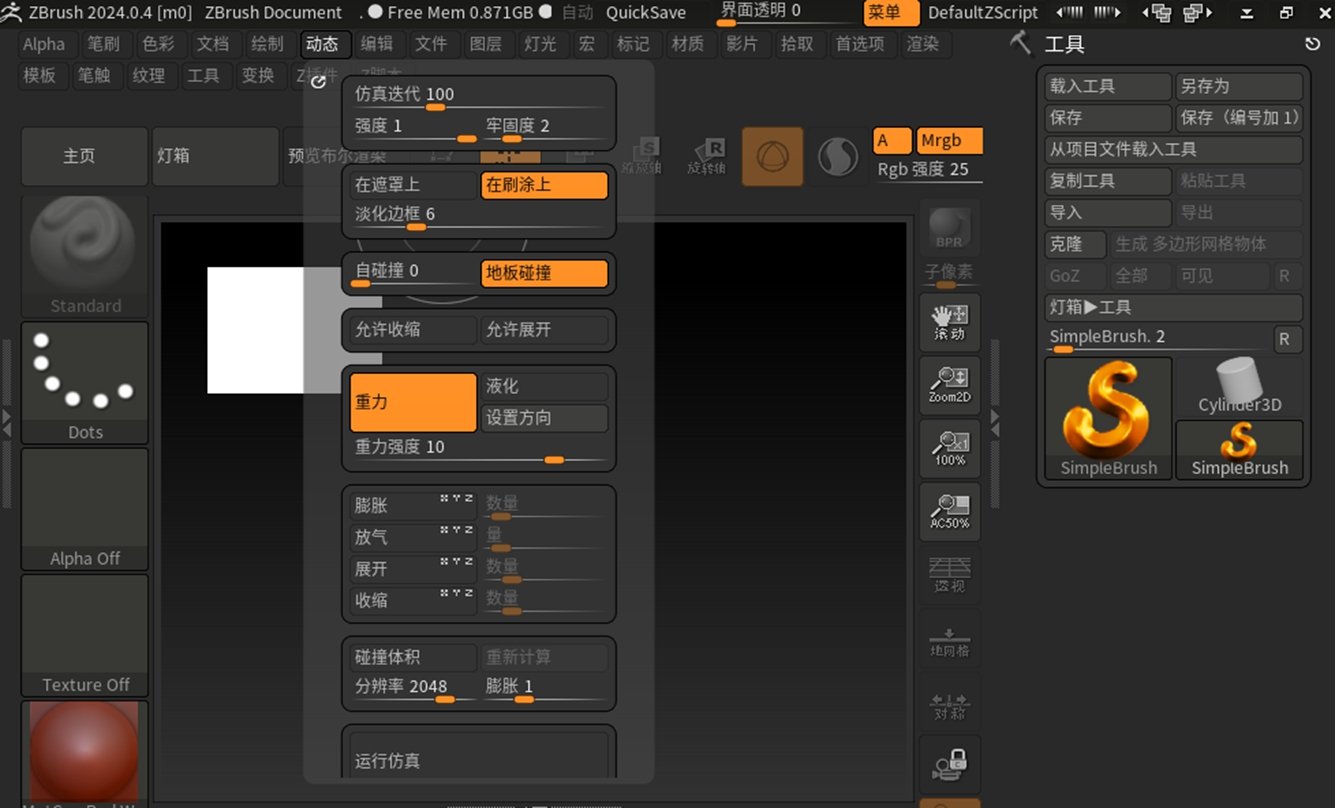Select the Scroll (滚动) hand icon
The width and height of the screenshot is (1335, 808).
click(949, 322)
